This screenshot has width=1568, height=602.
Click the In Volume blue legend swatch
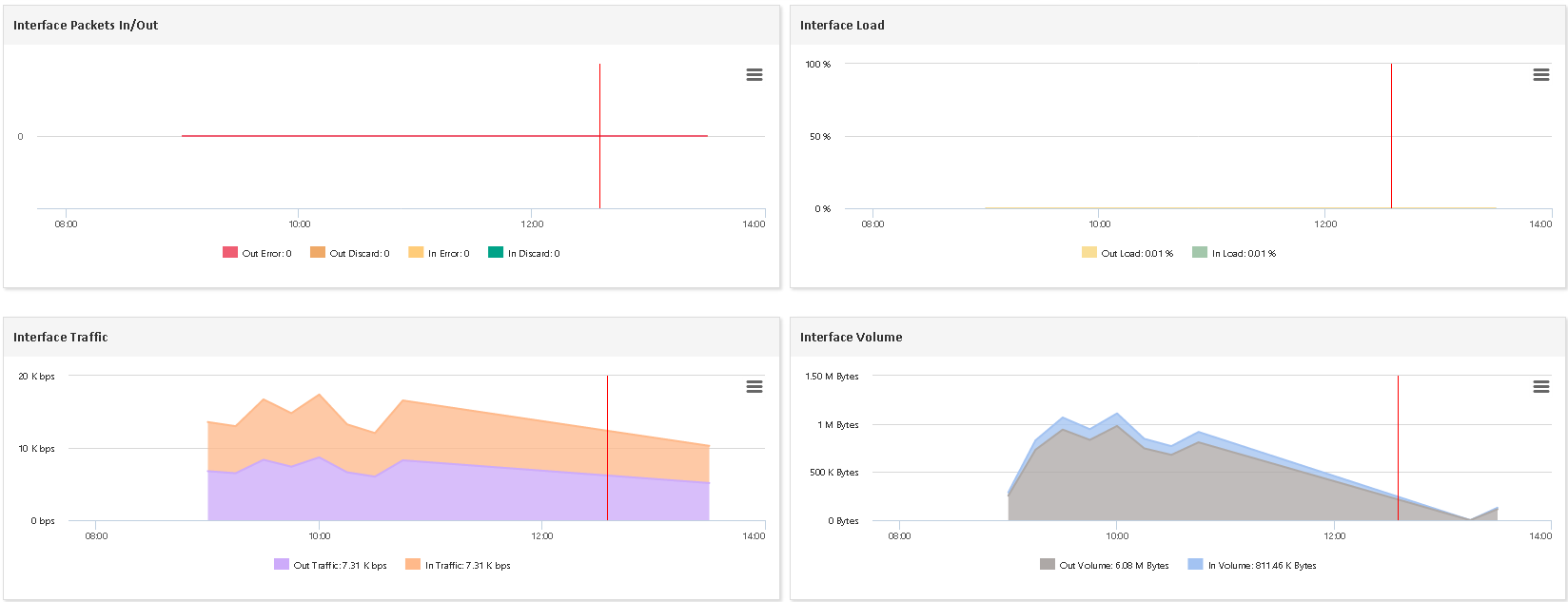1196,565
